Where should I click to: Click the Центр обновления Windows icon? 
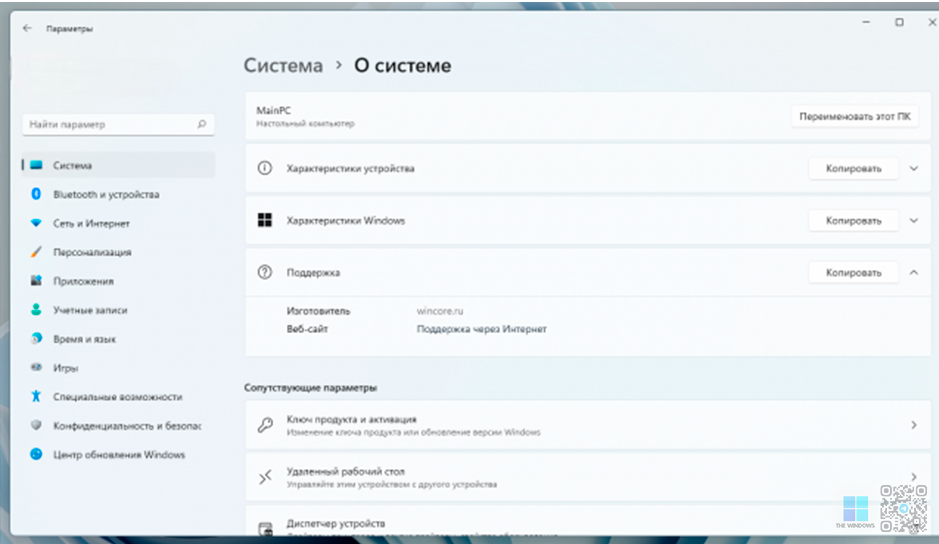click(37, 454)
